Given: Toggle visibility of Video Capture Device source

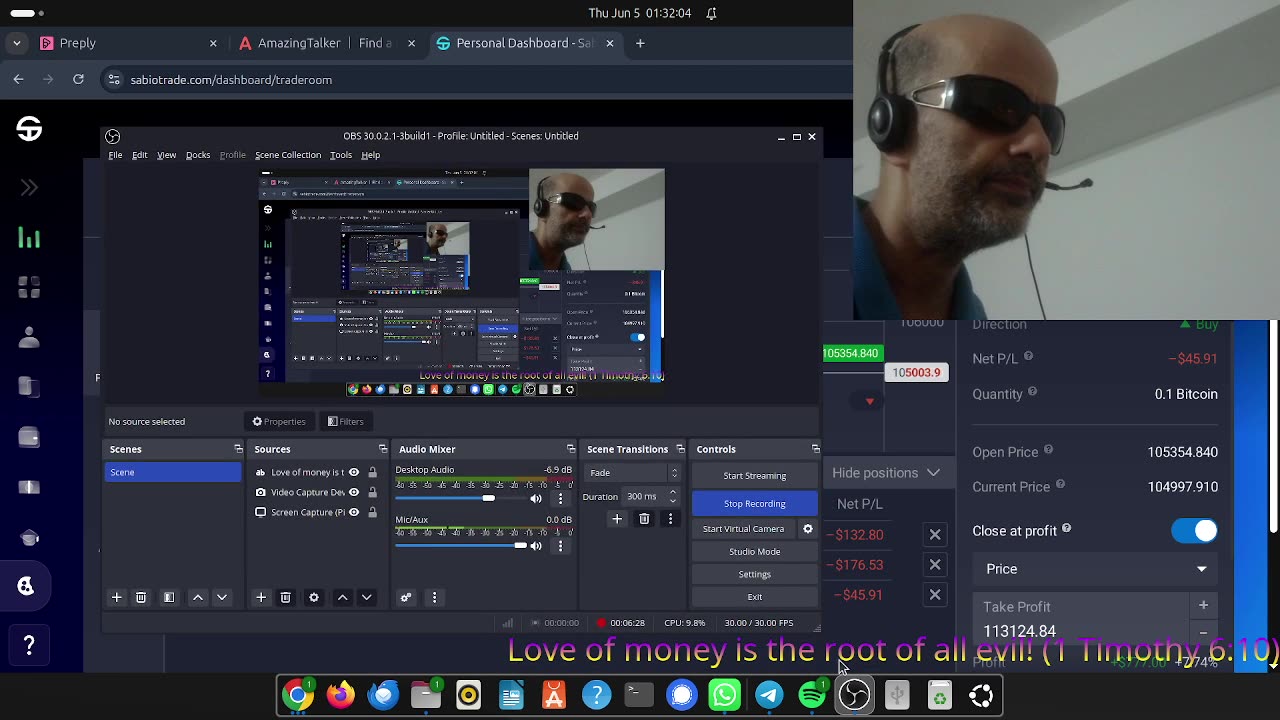Looking at the screenshot, I should (354, 492).
